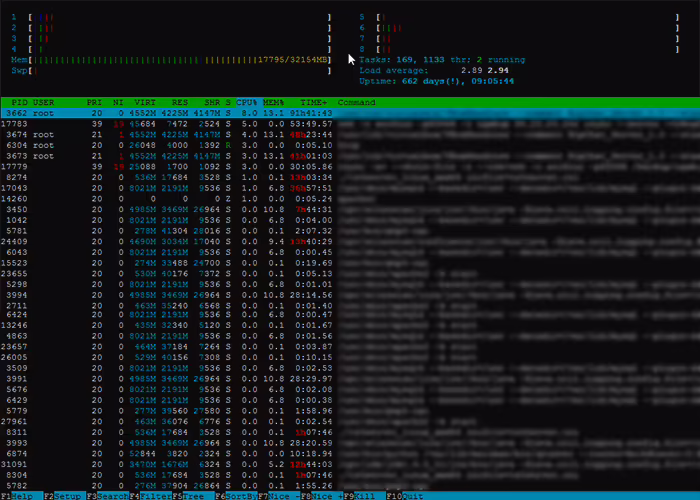The height and width of the screenshot is (500, 700).
Task: Click F9 Kill in the function bar
Action: [364, 495]
